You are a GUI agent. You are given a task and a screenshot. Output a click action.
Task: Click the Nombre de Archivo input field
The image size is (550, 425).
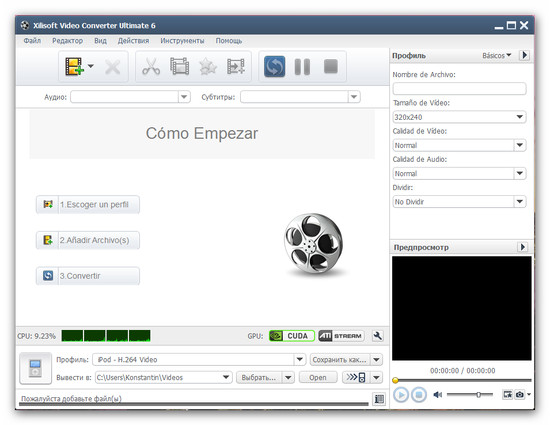click(x=460, y=88)
